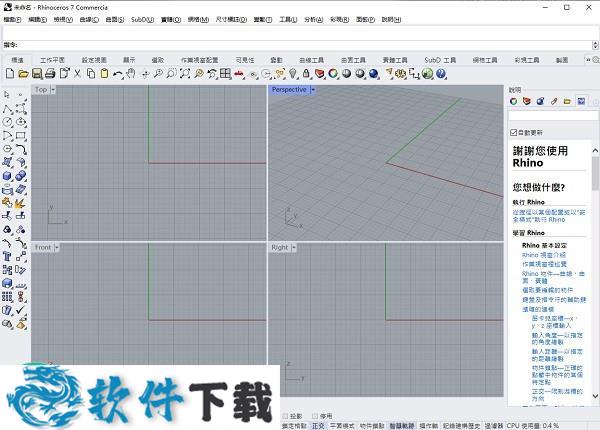Viewport: 600px width, 430px height.
Task: Open the SubD menu
Action: tap(142, 20)
